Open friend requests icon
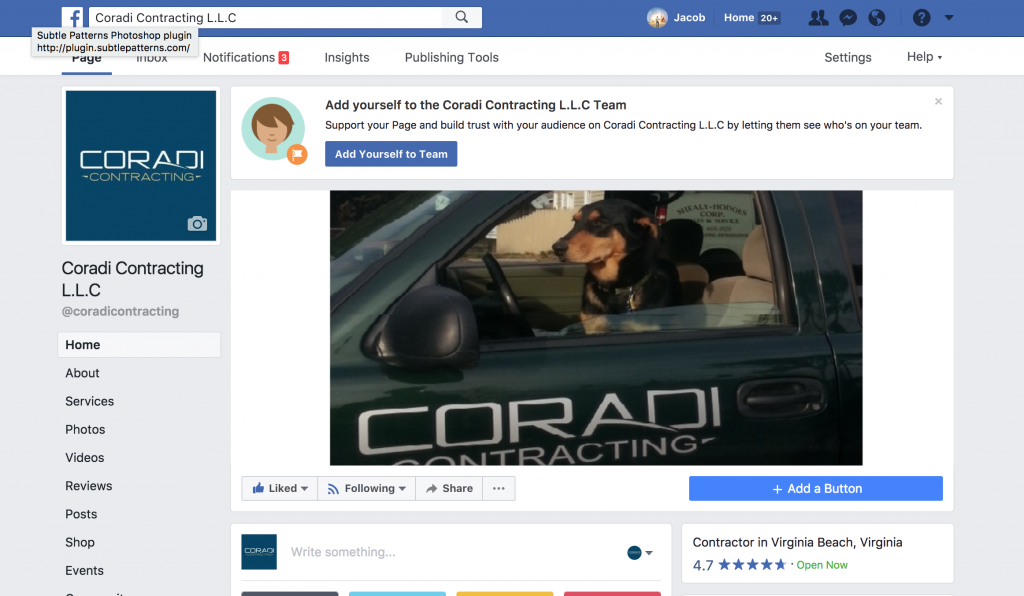This screenshot has width=1024, height=596. (818, 18)
